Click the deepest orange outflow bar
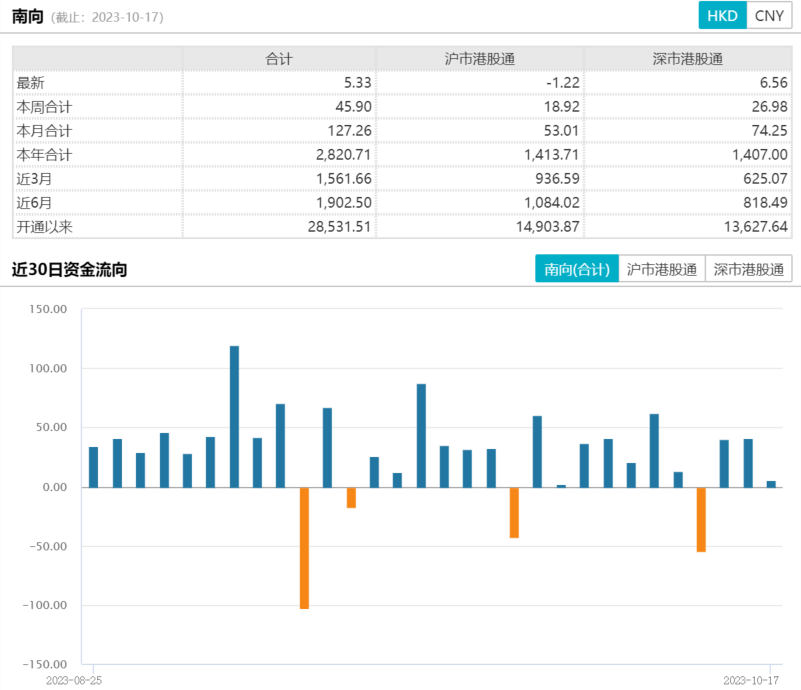The width and height of the screenshot is (801, 690). [x=304, y=547]
